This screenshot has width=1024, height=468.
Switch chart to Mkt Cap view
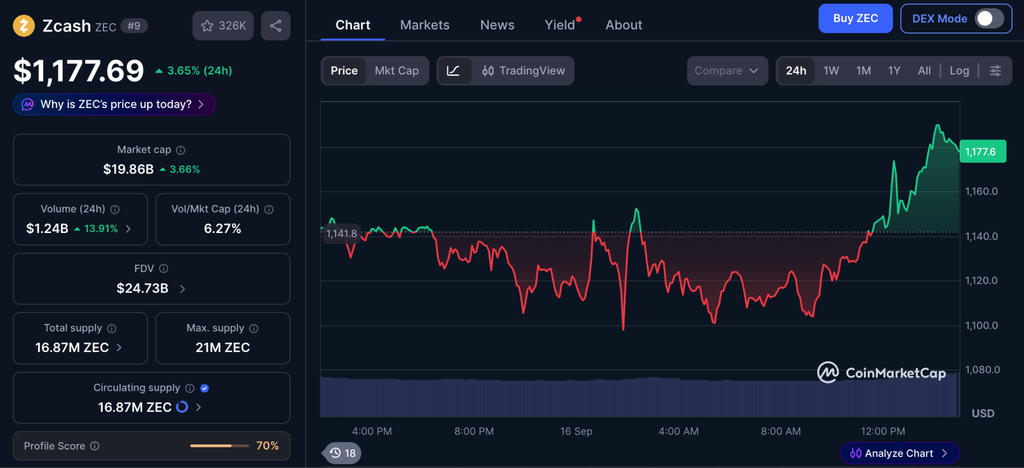point(396,70)
